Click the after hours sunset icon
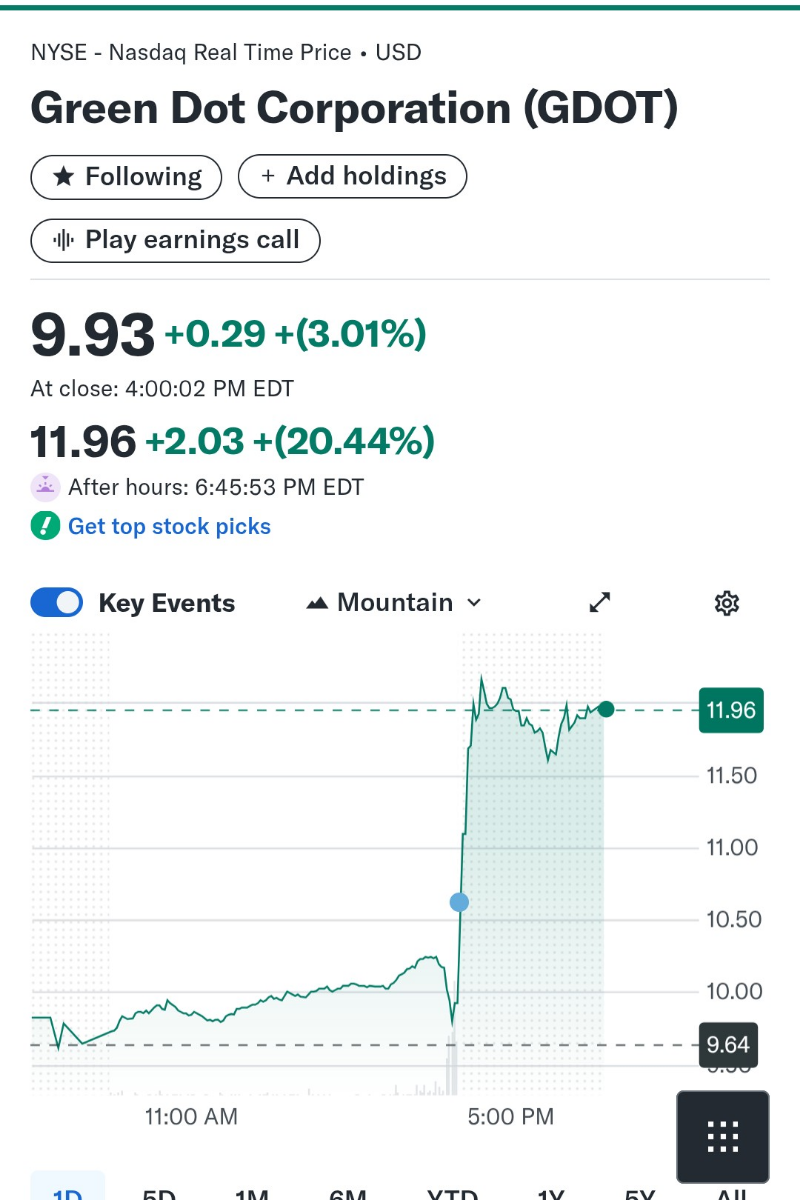The height and width of the screenshot is (1200, 800). pyautogui.click(x=45, y=487)
